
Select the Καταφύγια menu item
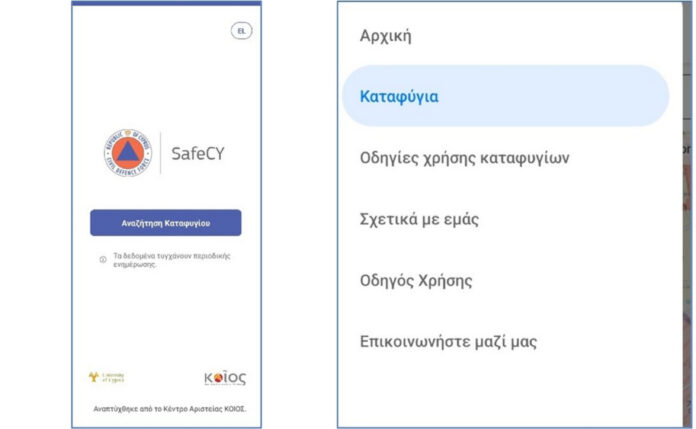(x=506, y=96)
